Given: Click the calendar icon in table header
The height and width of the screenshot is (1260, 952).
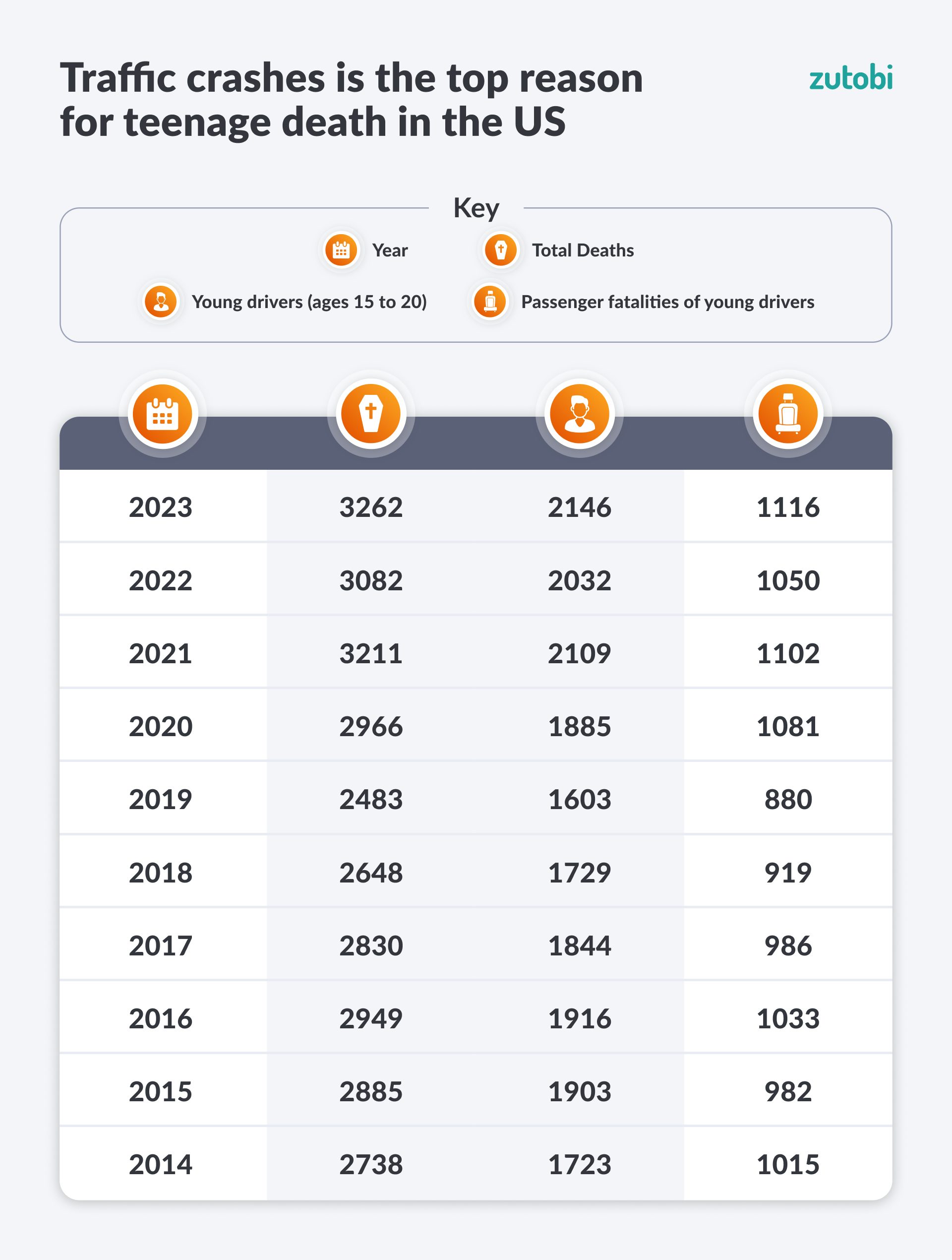Looking at the screenshot, I should (162, 414).
